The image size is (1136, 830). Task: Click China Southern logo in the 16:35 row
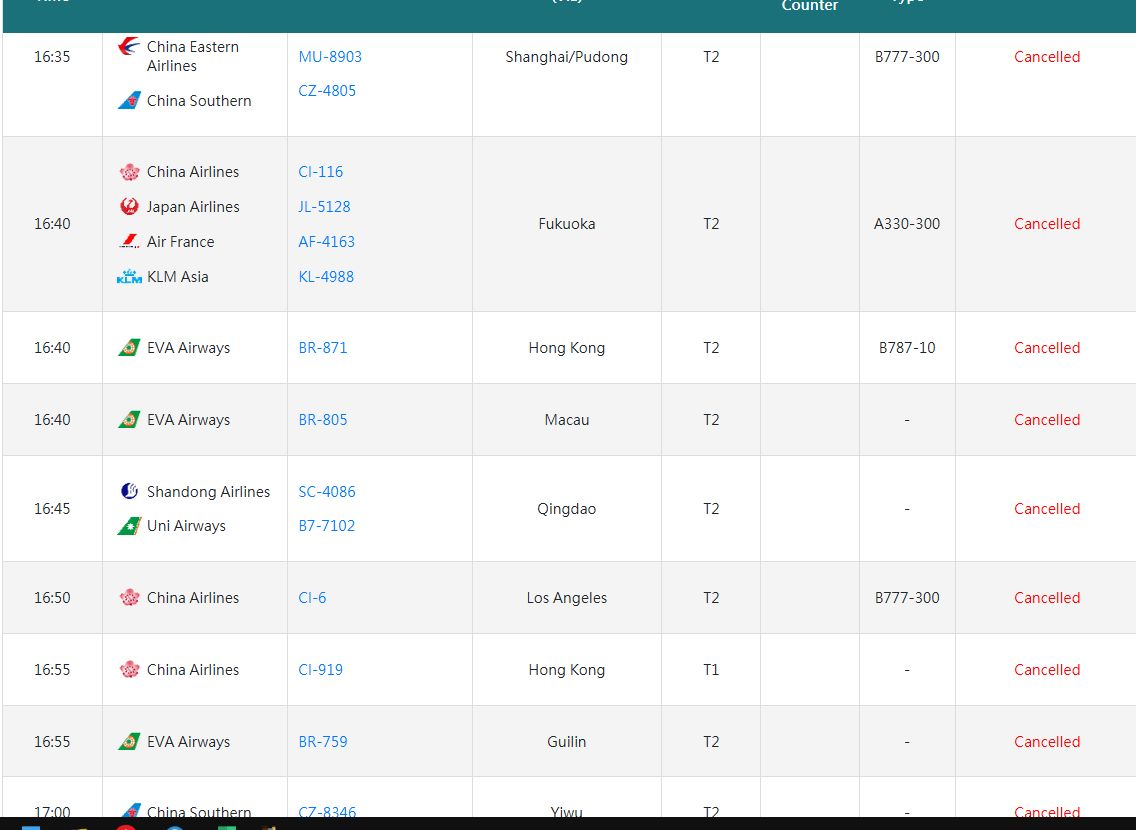point(129,101)
